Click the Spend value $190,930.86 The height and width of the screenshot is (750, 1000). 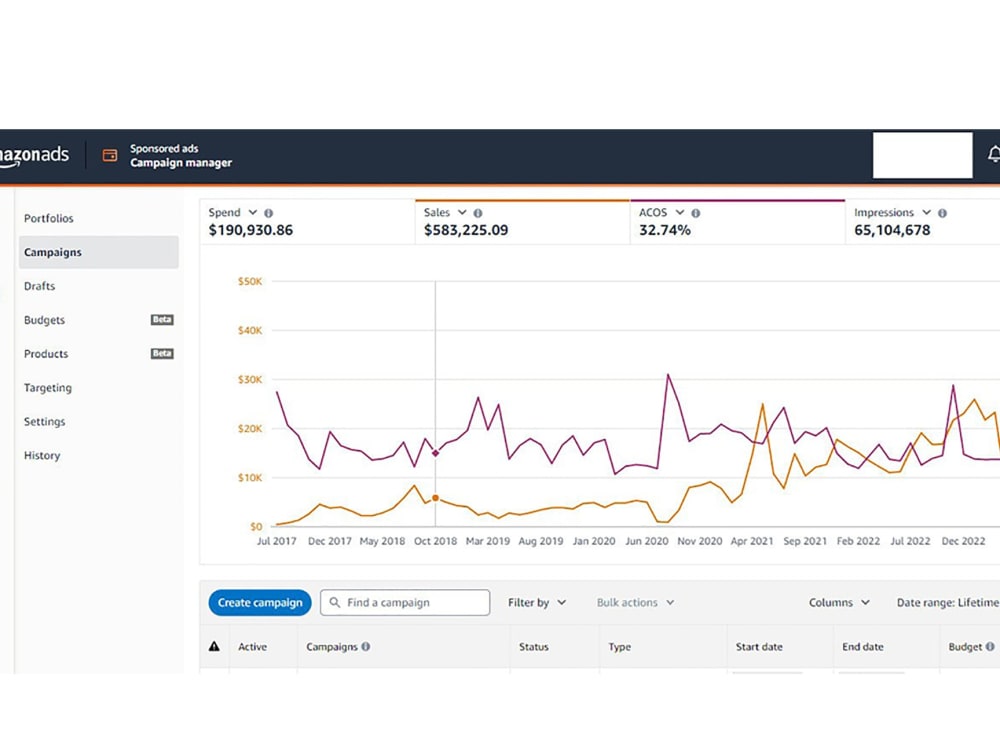[x=251, y=230]
